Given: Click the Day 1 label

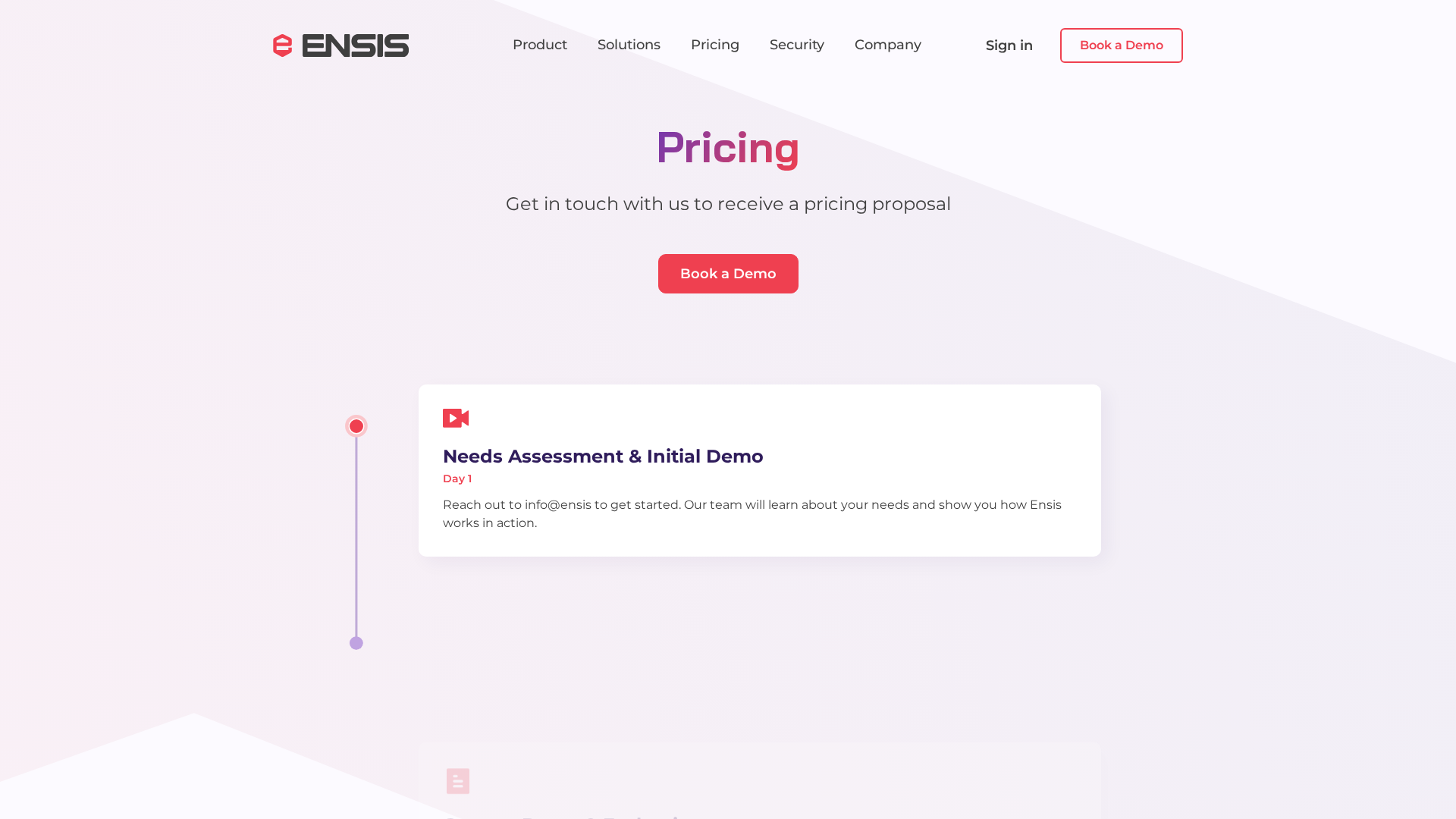Looking at the screenshot, I should 457,479.
